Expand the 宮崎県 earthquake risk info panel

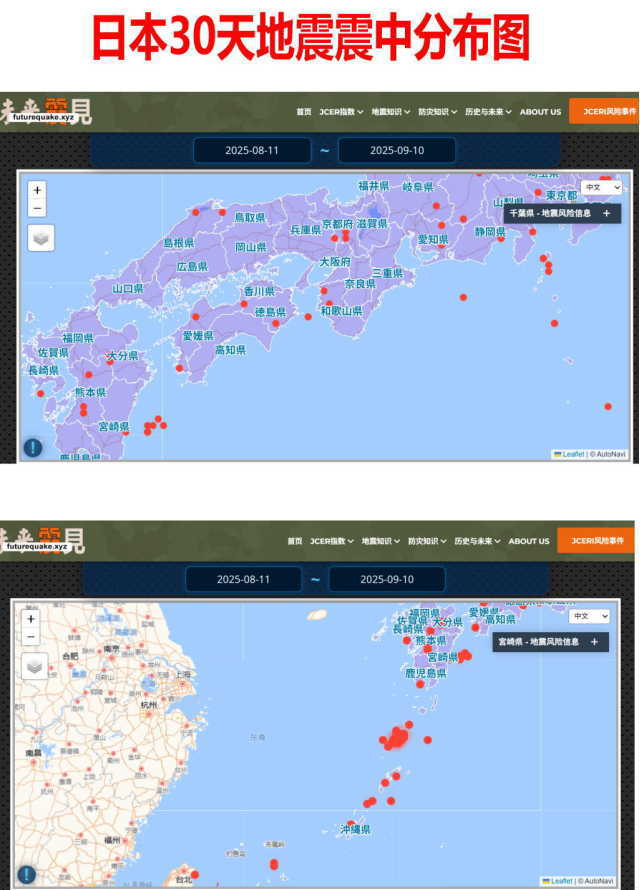pyautogui.click(x=594, y=641)
